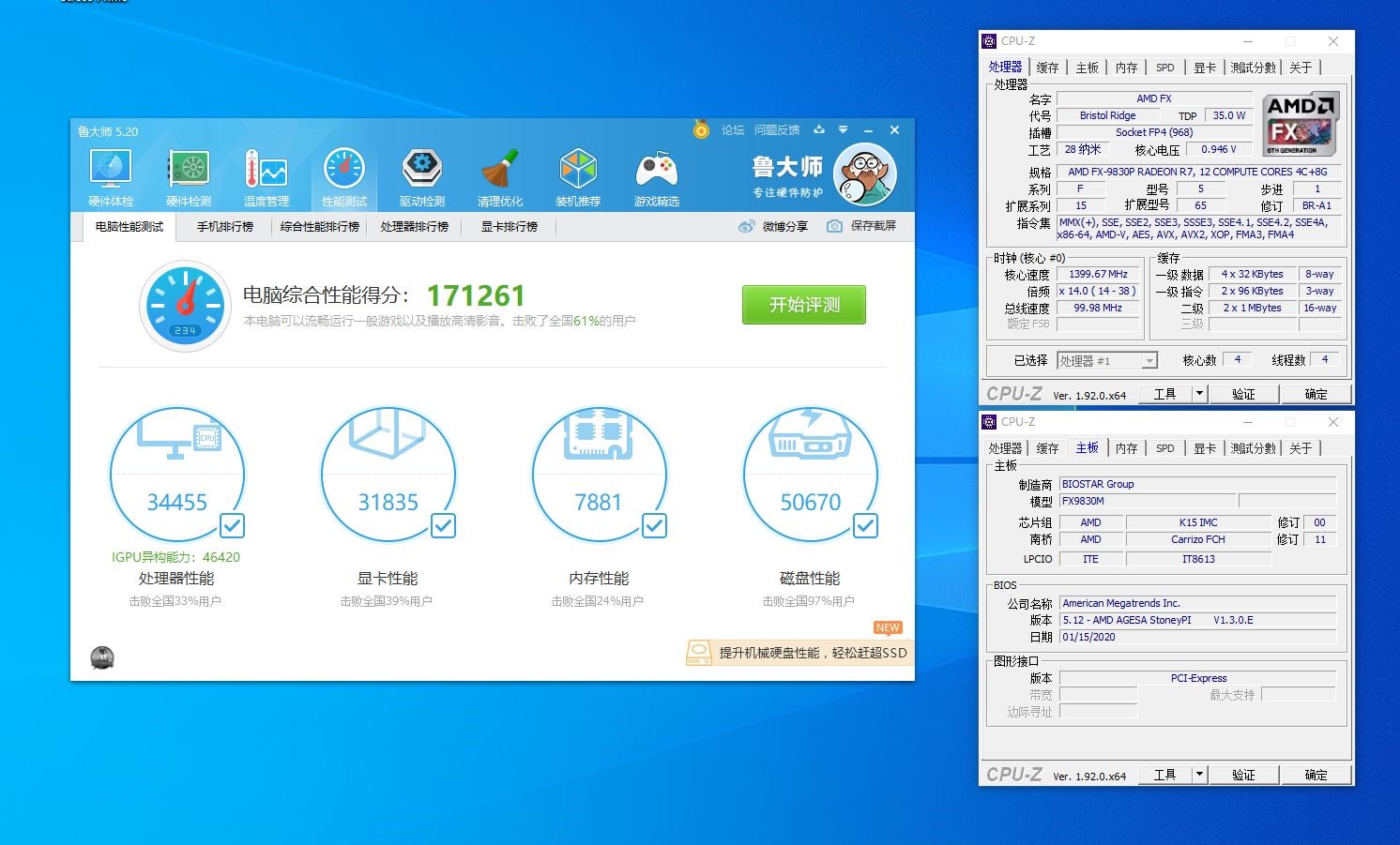Click the FX9830M model field

pyautogui.click(x=1147, y=501)
